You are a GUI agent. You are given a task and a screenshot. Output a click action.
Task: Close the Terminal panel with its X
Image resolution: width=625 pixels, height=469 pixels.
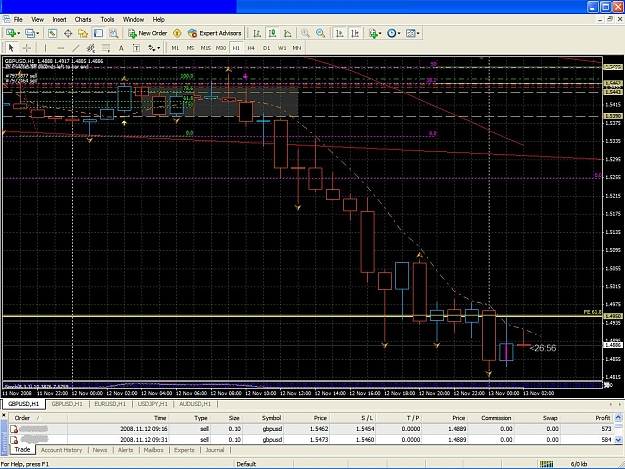[4, 416]
